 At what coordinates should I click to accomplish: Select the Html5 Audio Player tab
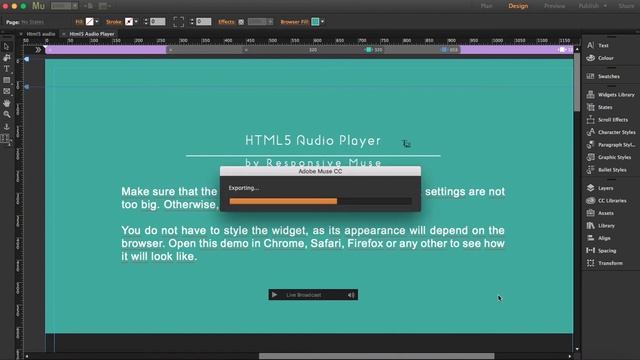91,34
